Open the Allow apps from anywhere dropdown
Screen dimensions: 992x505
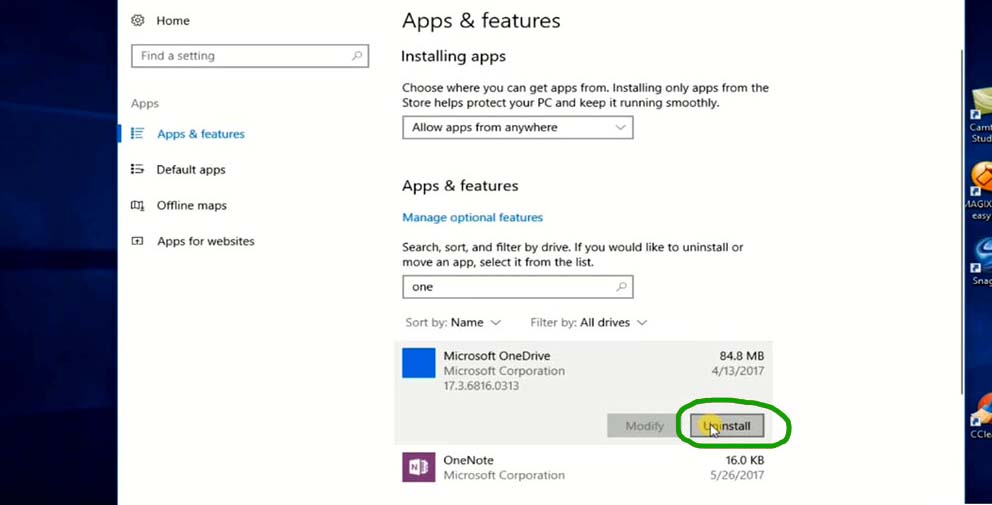coord(518,127)
